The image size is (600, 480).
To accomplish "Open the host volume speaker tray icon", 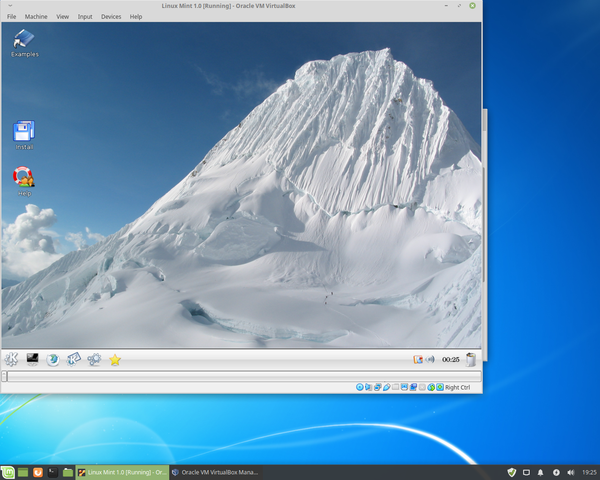I will coord(571,472).
